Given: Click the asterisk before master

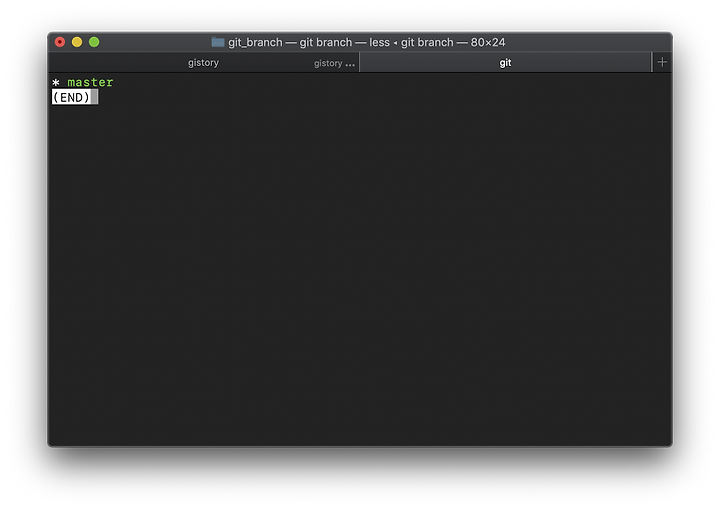Looking at the screenshot, I should pyautogui.click(x=56, y=83).
